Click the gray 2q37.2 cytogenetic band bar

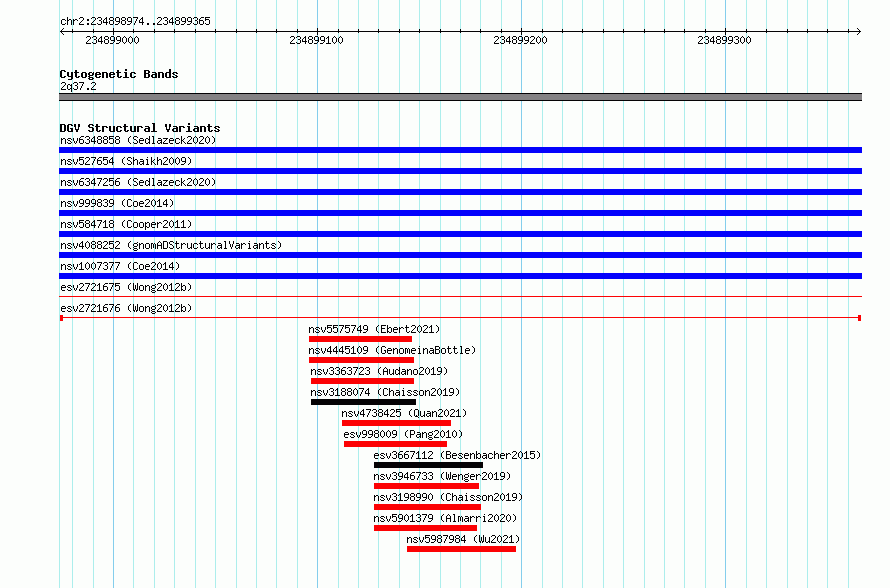pos(460,97)
